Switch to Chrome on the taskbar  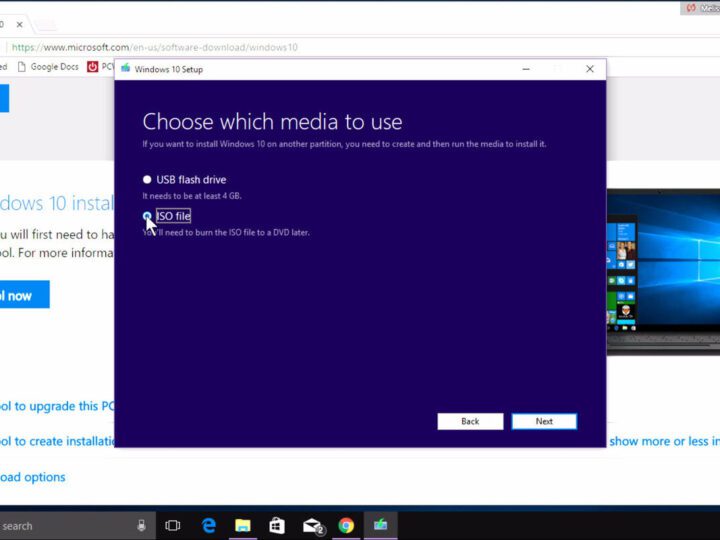pos(346,525)
